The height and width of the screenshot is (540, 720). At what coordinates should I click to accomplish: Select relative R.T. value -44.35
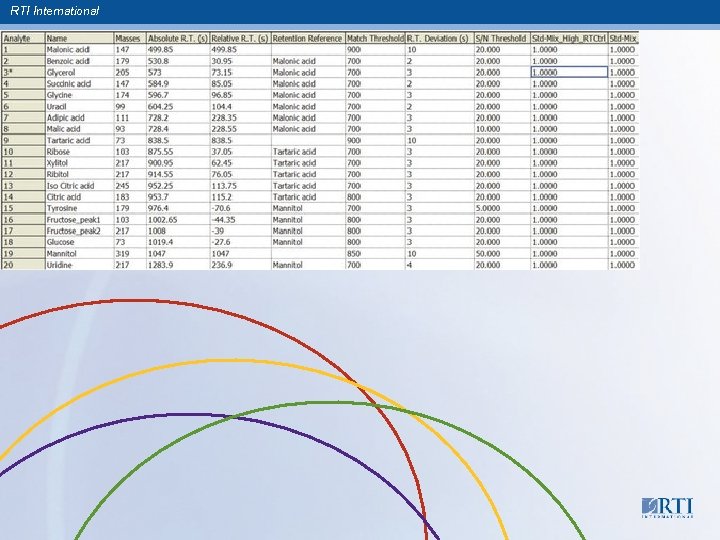[x=241, y=219]
